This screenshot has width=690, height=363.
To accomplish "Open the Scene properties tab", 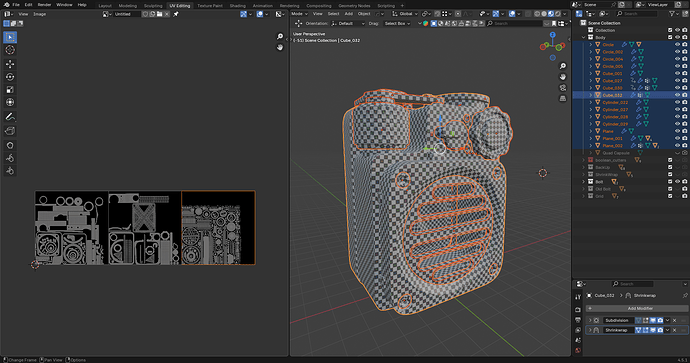I will tap(578, 340).
